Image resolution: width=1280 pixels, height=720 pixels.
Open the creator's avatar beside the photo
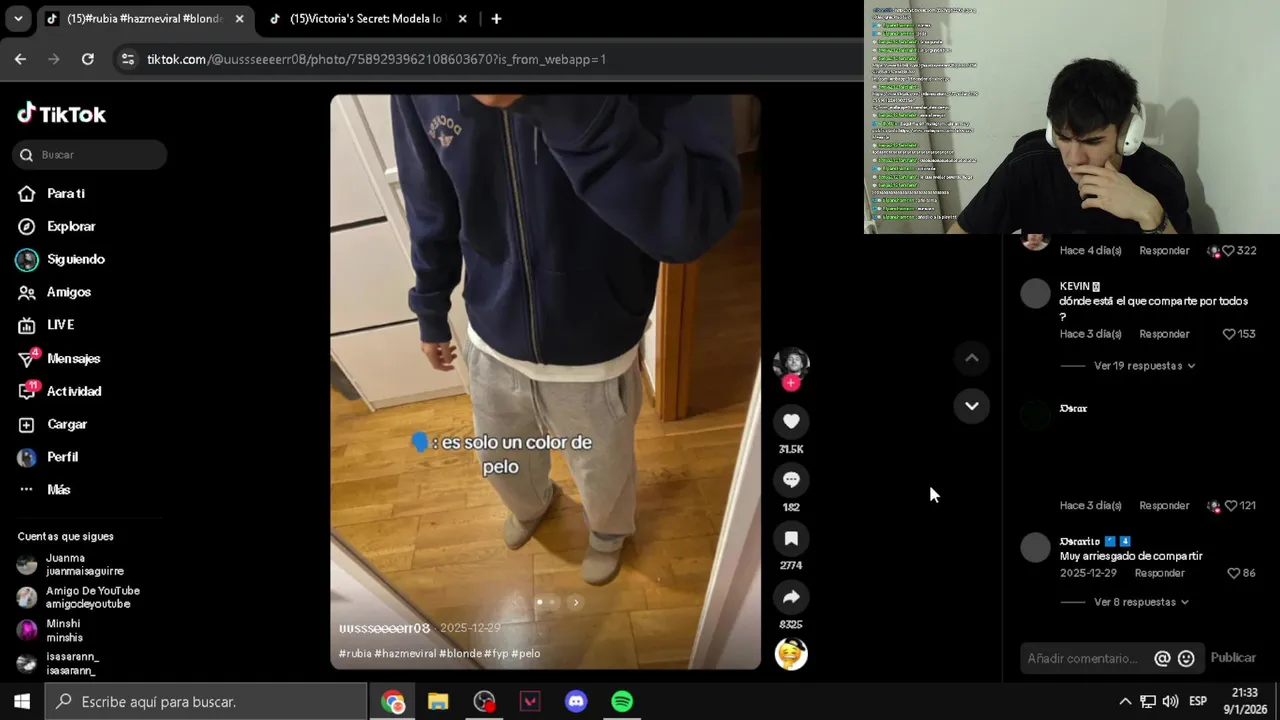791,364
